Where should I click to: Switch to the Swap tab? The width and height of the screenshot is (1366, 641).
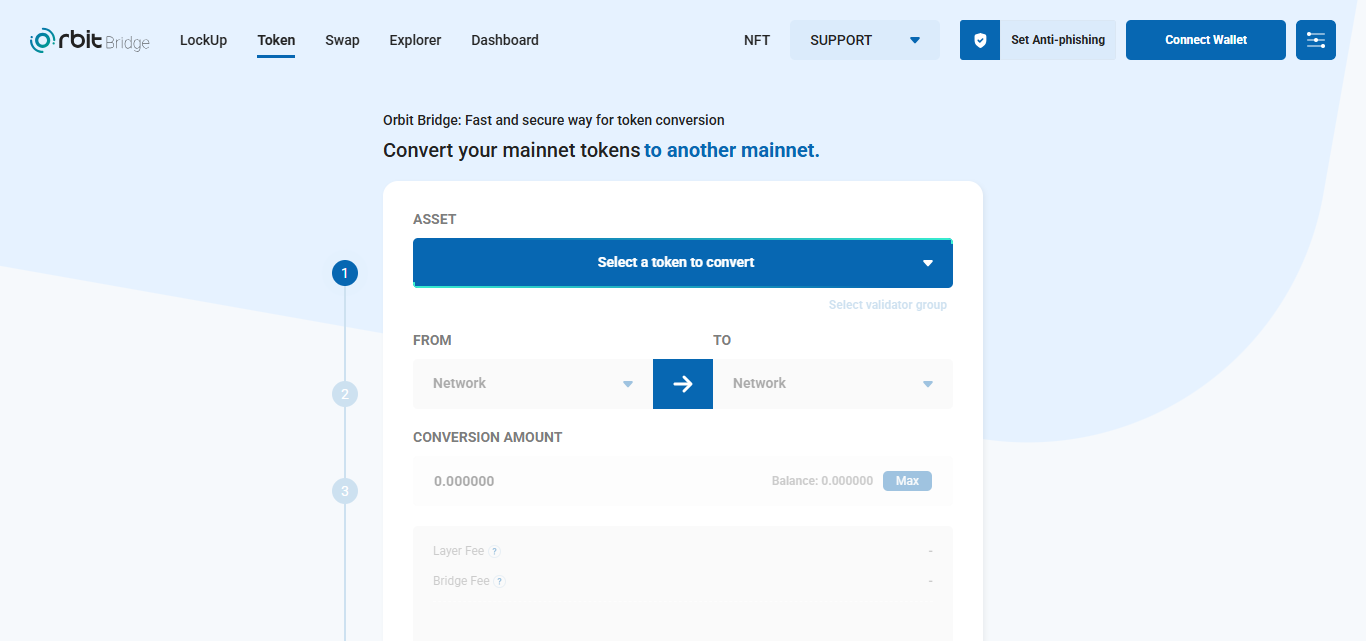click(342, 40)
